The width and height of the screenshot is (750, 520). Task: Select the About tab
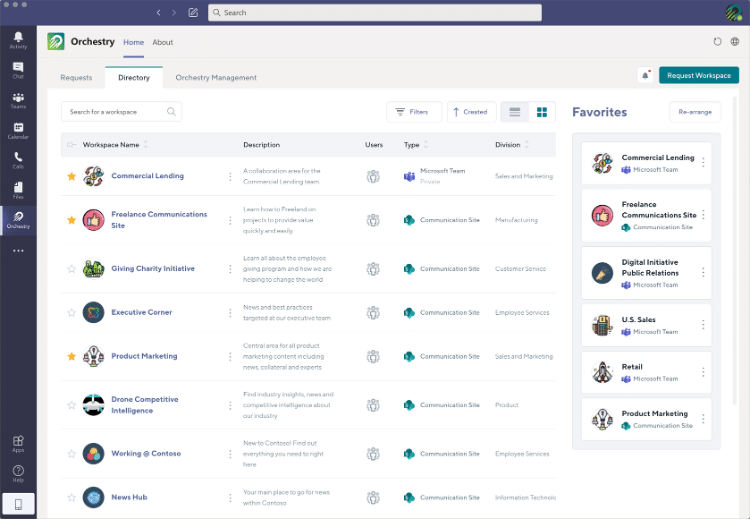(x=163, y=42)
